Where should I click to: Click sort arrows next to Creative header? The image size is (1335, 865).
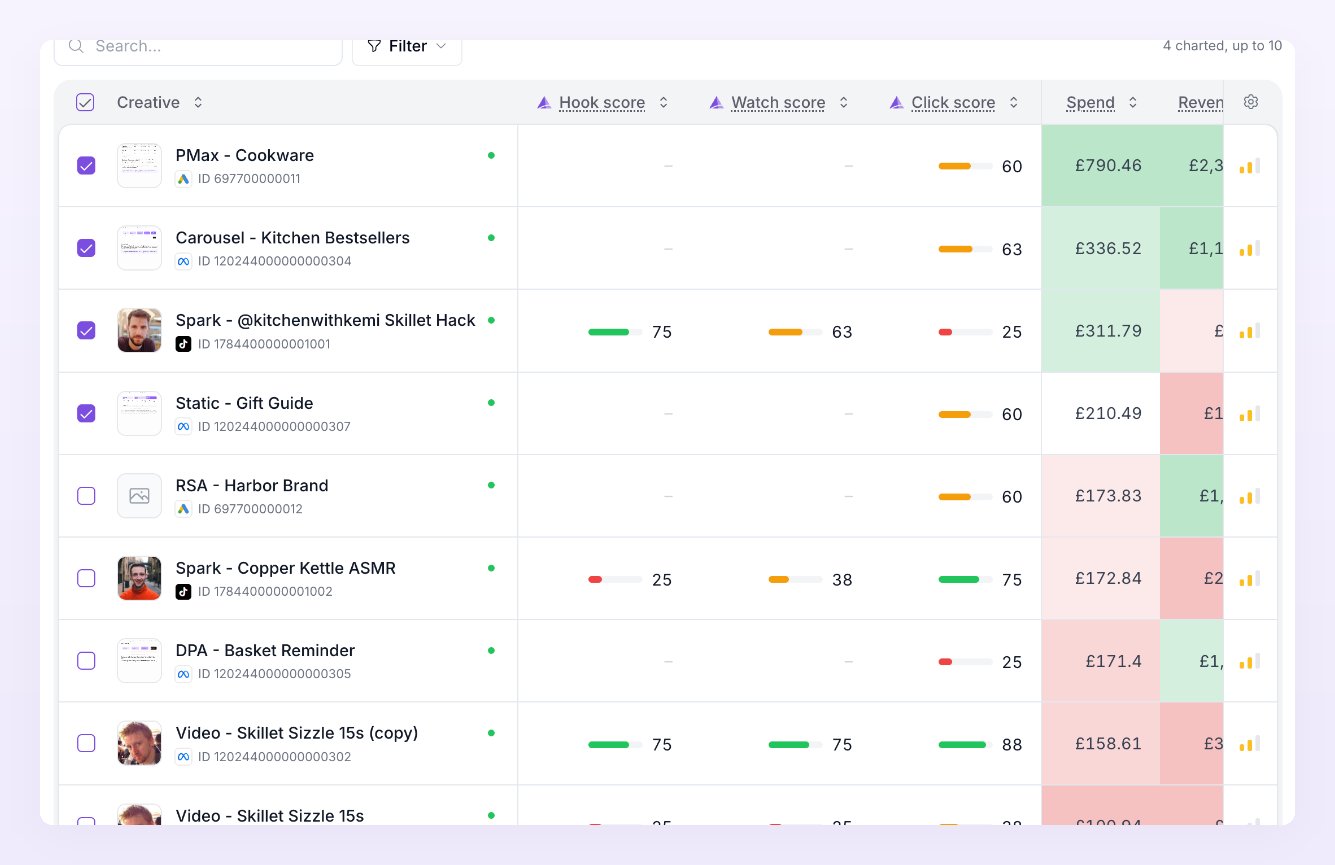(198, 102)
